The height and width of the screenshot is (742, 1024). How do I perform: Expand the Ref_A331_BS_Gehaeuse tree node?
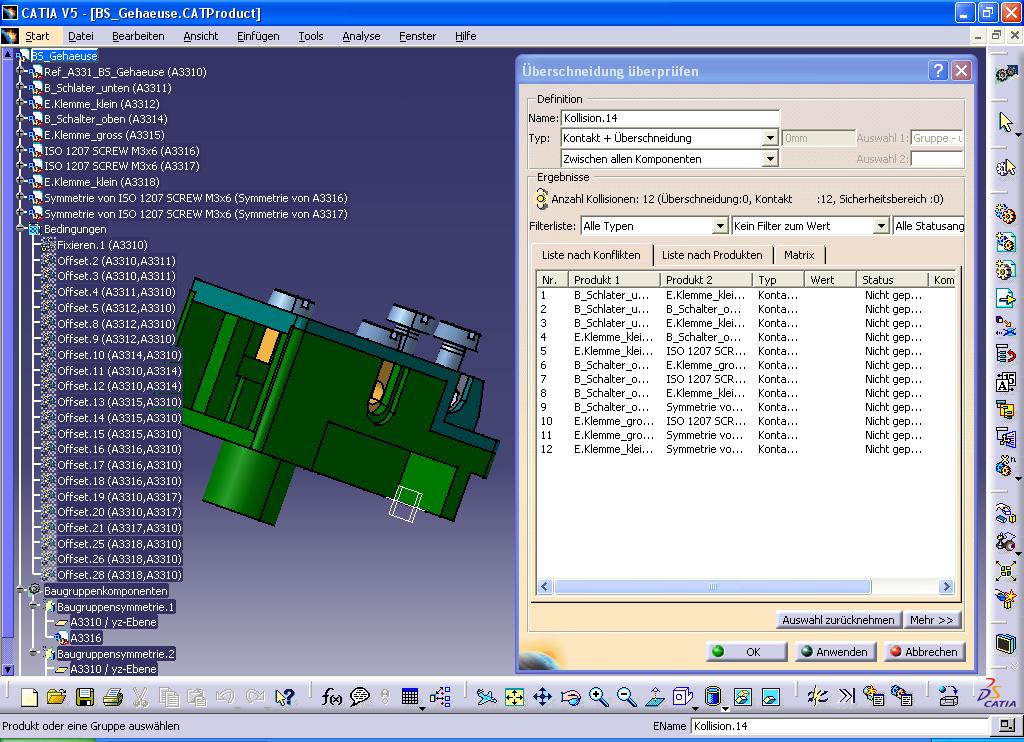click(x=21, y=71)
